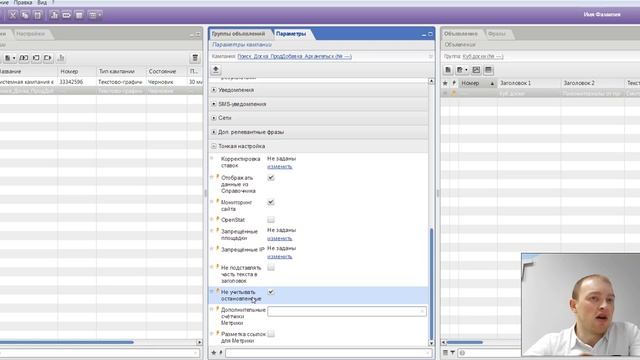Click the pin column header in ads table
Screen dimensions: 640x360
click(x=454, y=83)
